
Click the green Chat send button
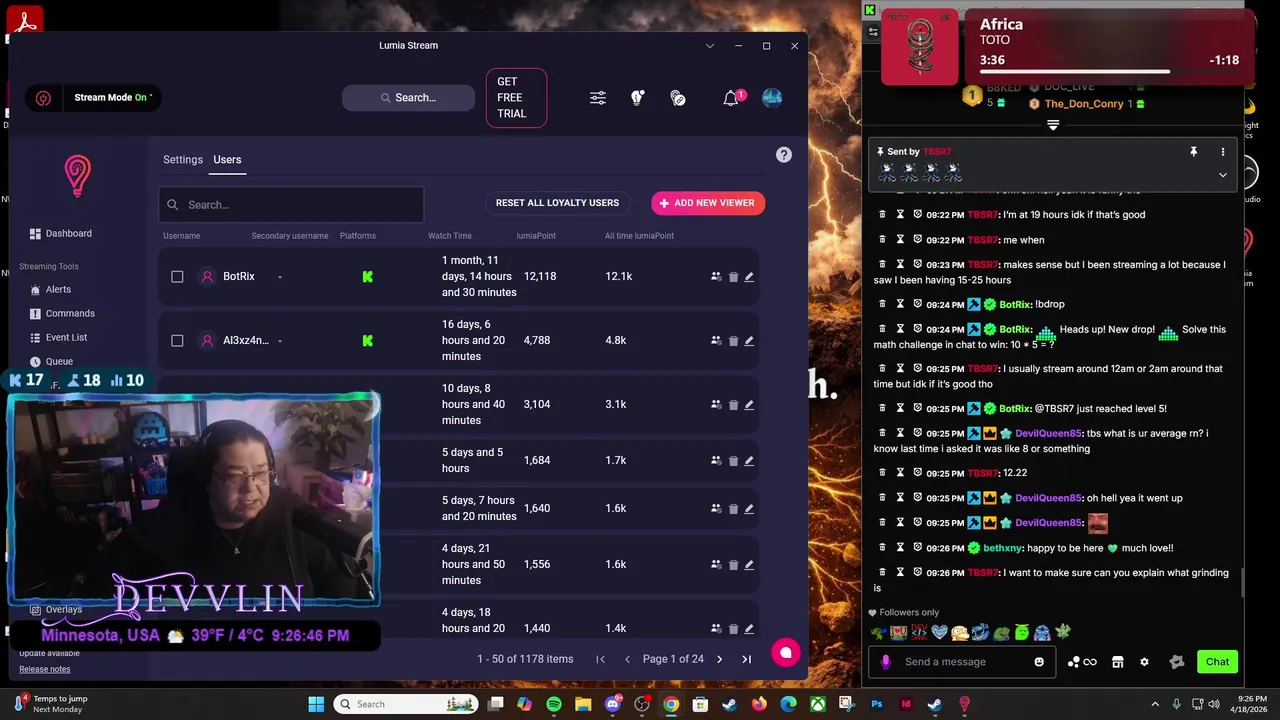pos(1217,662)
